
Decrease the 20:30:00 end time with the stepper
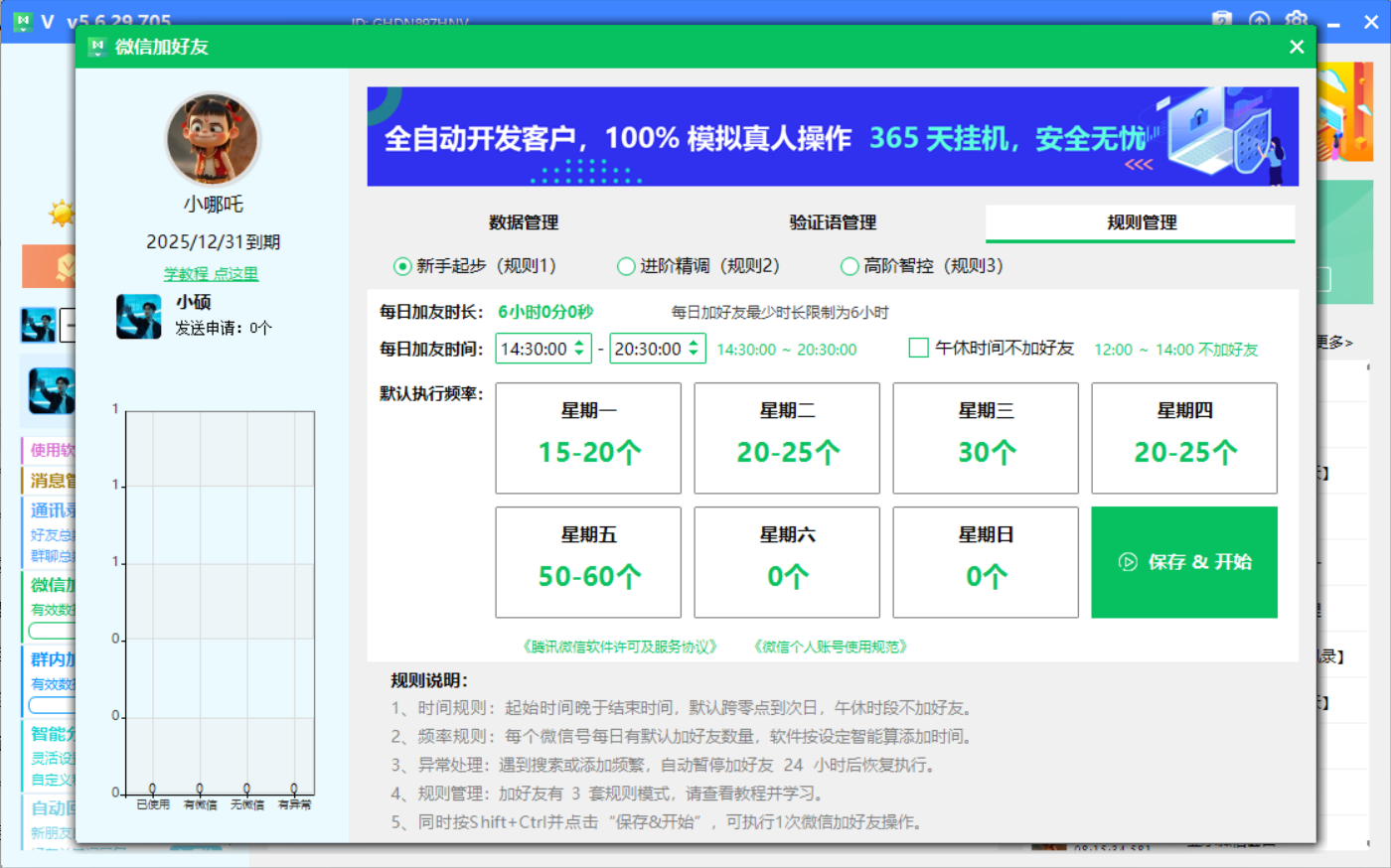coord(695,354)
